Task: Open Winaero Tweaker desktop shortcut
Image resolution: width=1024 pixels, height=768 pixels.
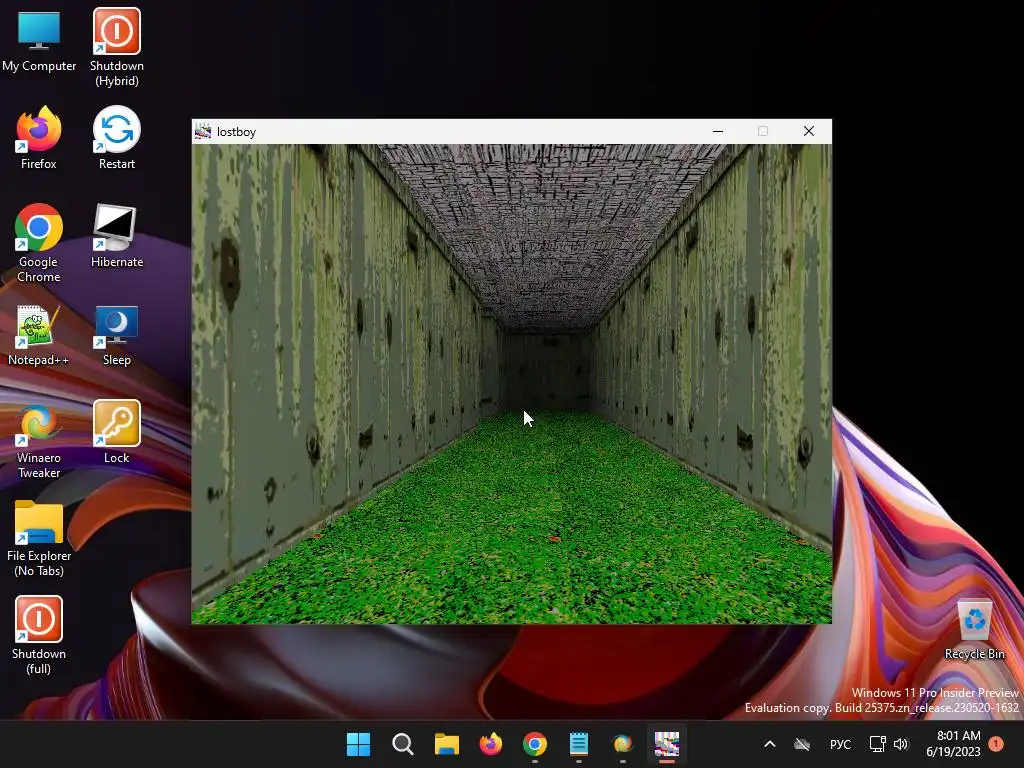Action: 39,439
